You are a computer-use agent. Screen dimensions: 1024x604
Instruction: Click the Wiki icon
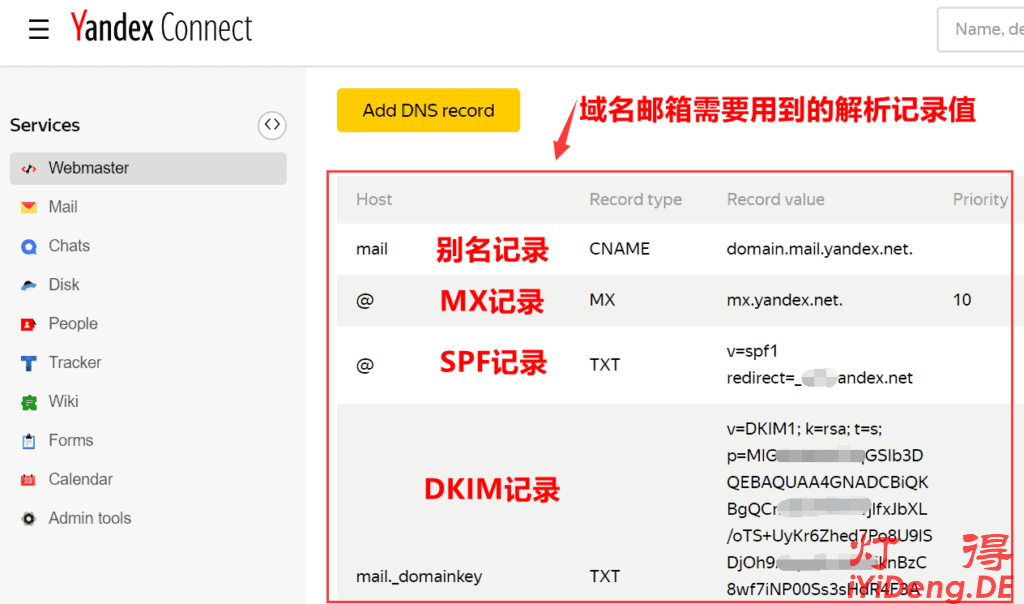(29, 402)
